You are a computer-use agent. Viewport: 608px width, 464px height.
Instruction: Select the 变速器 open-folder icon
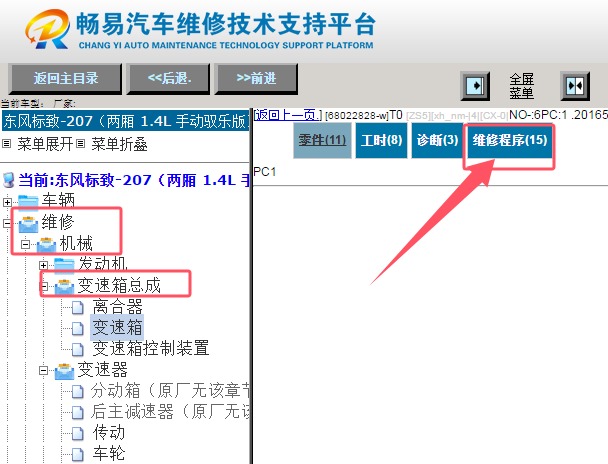coord(64,371)
